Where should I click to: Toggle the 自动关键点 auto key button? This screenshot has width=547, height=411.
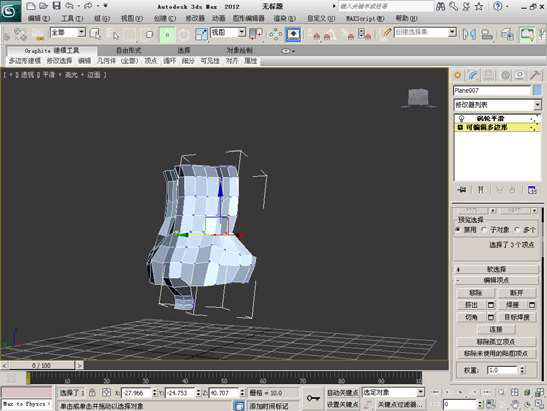342,393
